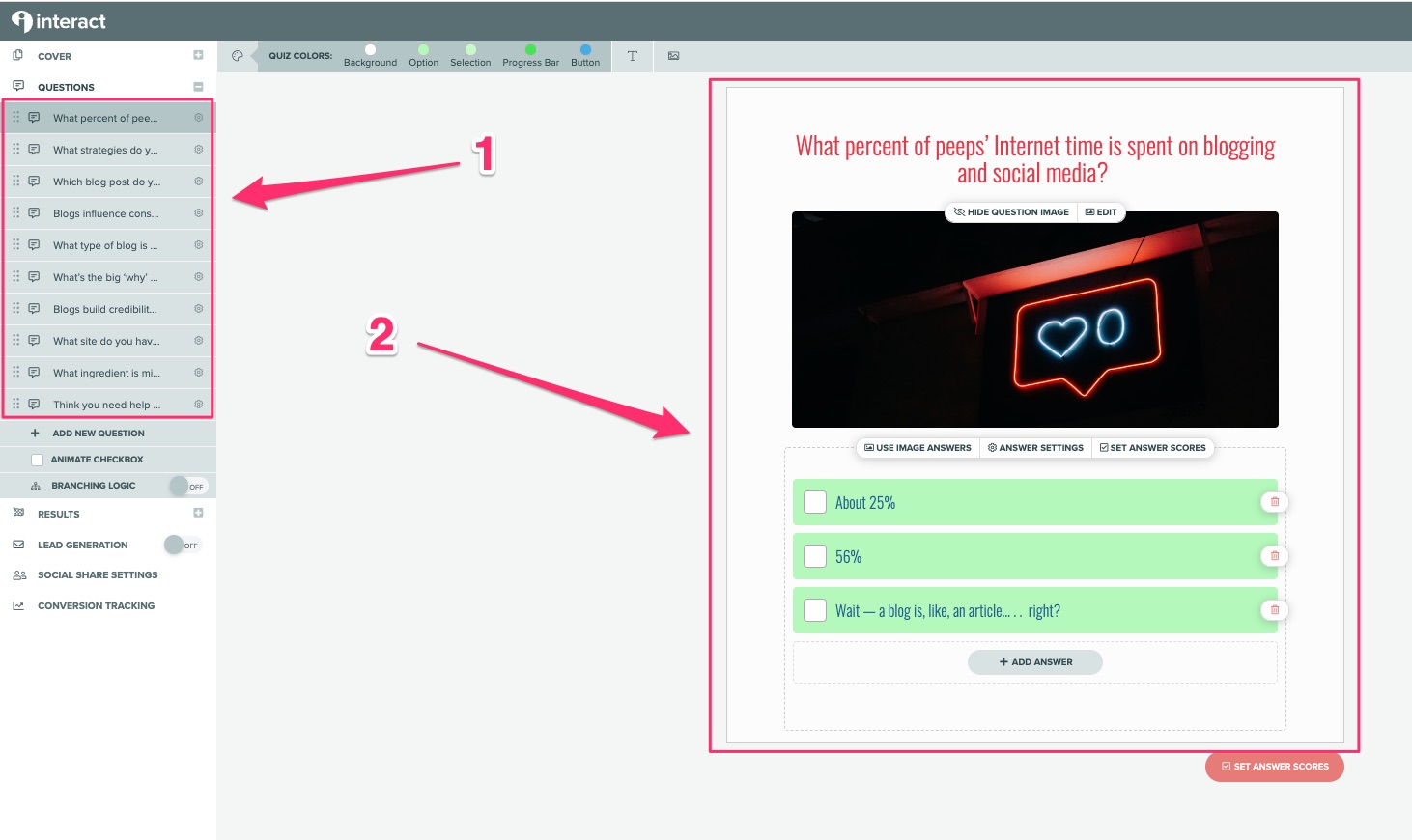Expand Cover with the plus button
Image resolution: width=1412 pixels, height=840 pixels.
198,55
